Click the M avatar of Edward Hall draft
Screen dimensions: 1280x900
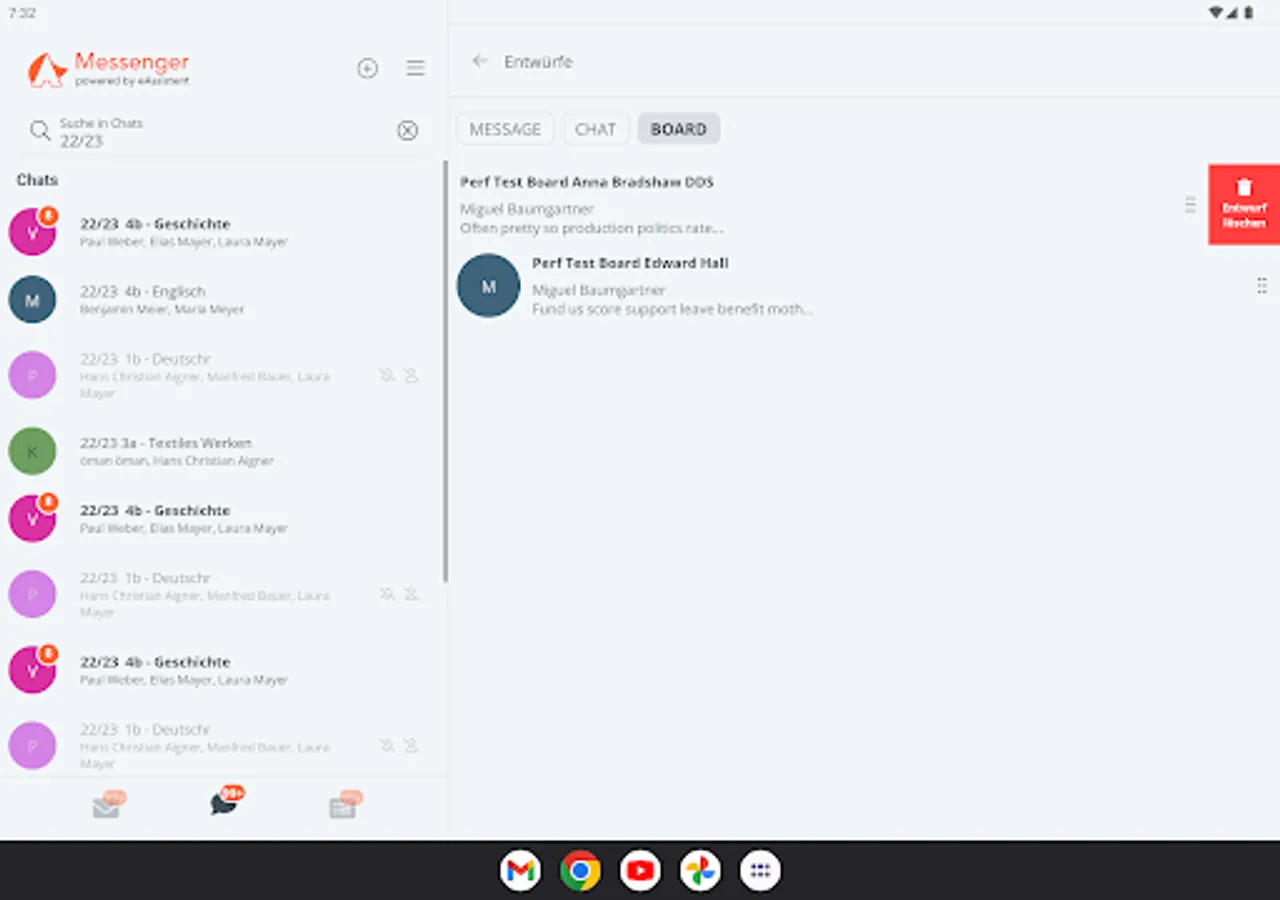(488, 286)
